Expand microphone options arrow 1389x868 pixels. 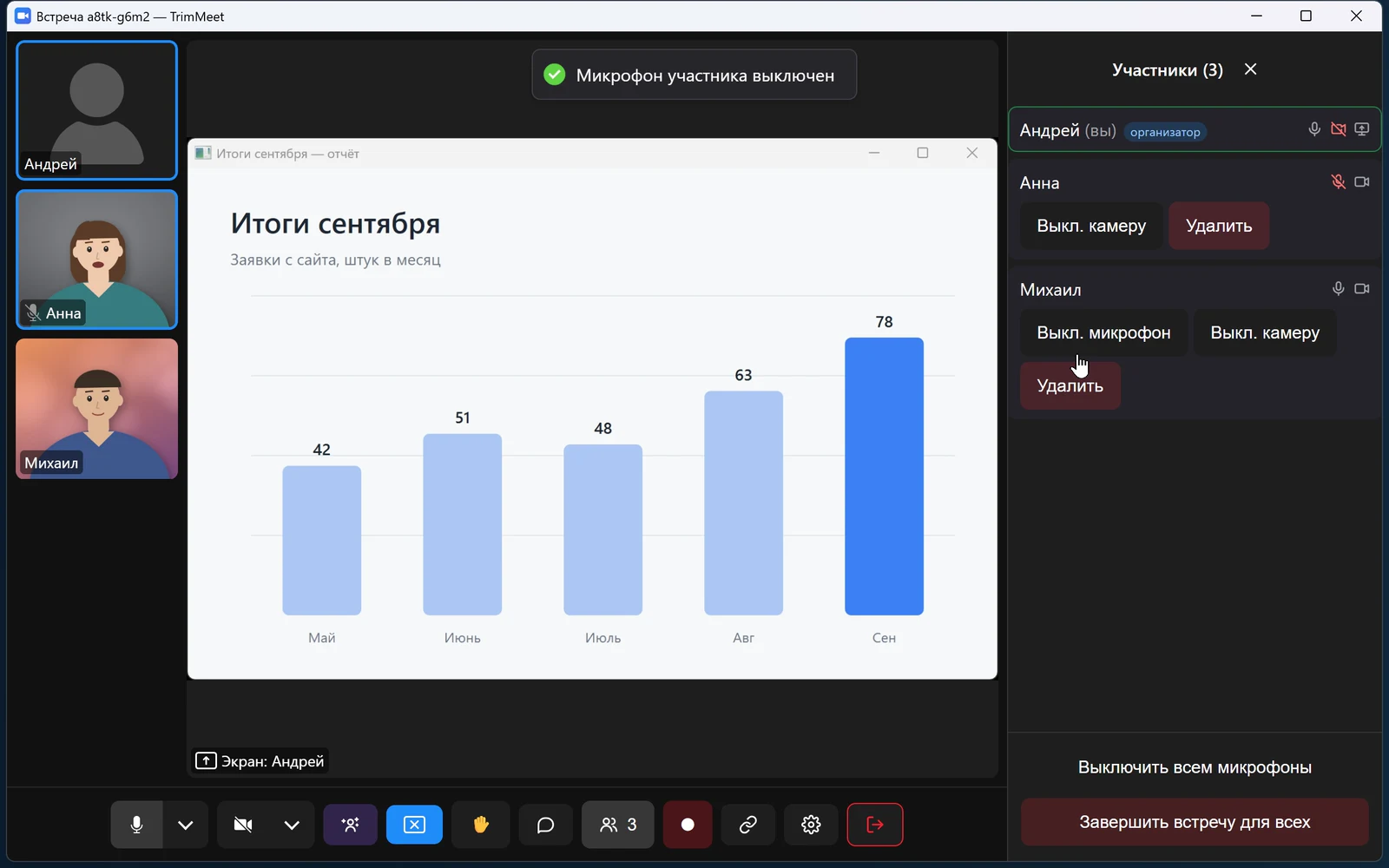click(x=186, y=825)
